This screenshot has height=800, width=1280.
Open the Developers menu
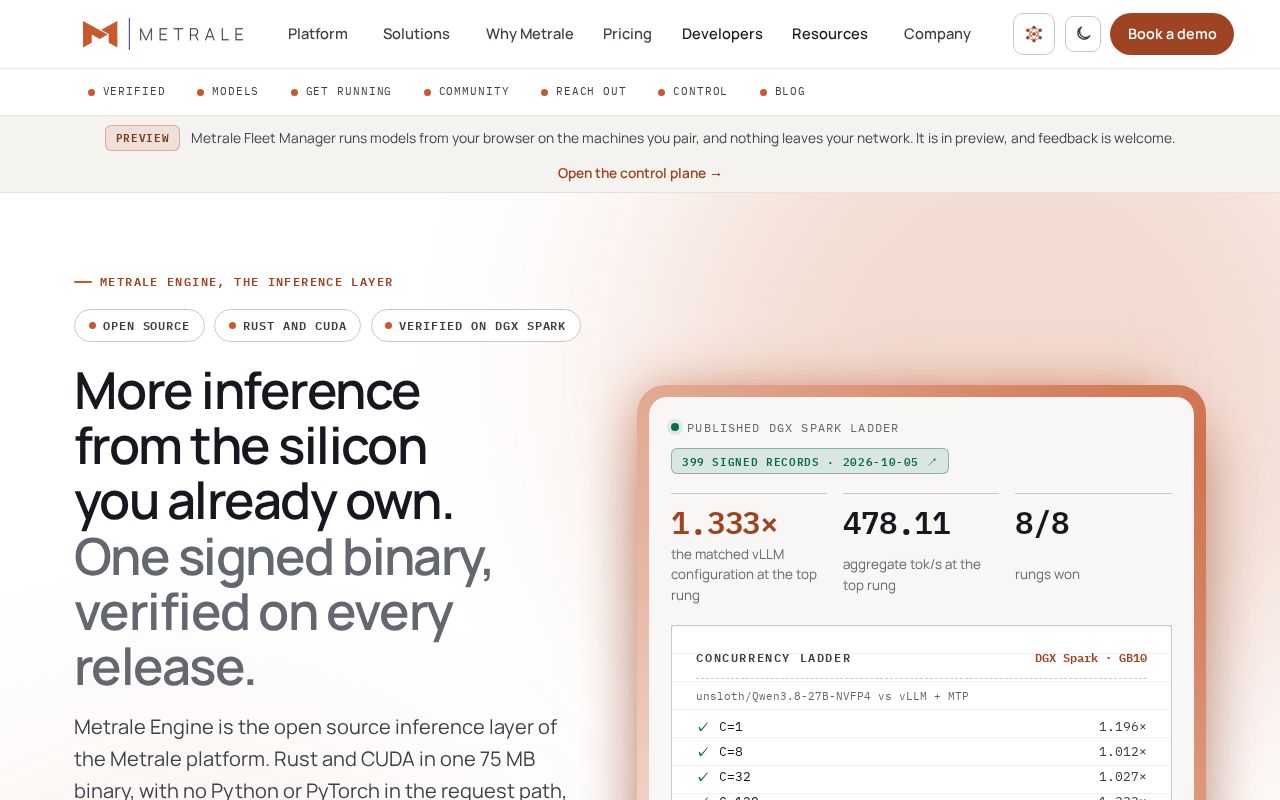pyautogui.click(x=722, y=34)
